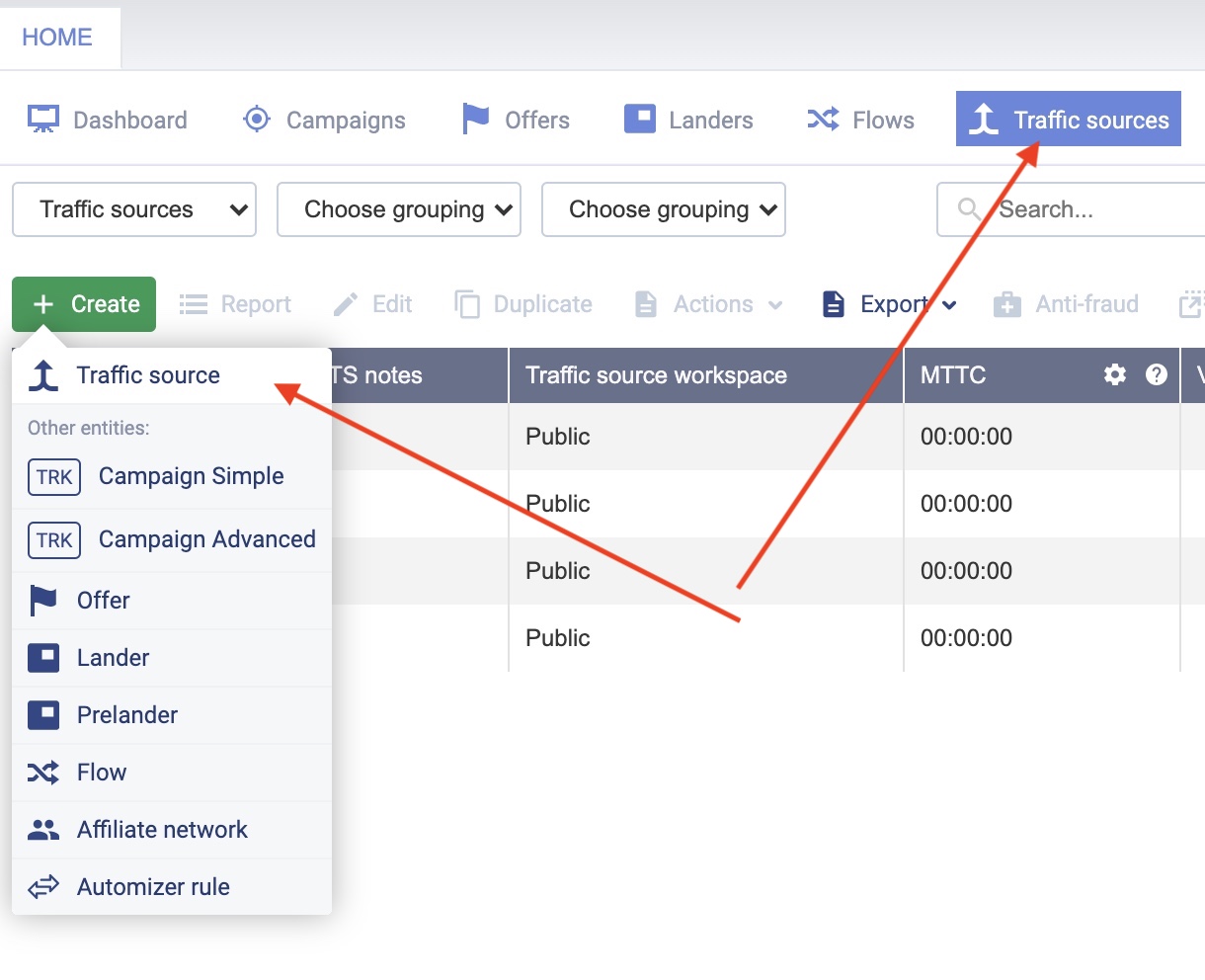Switch to the Landers section
The image size is (1205, 980).
688,120
